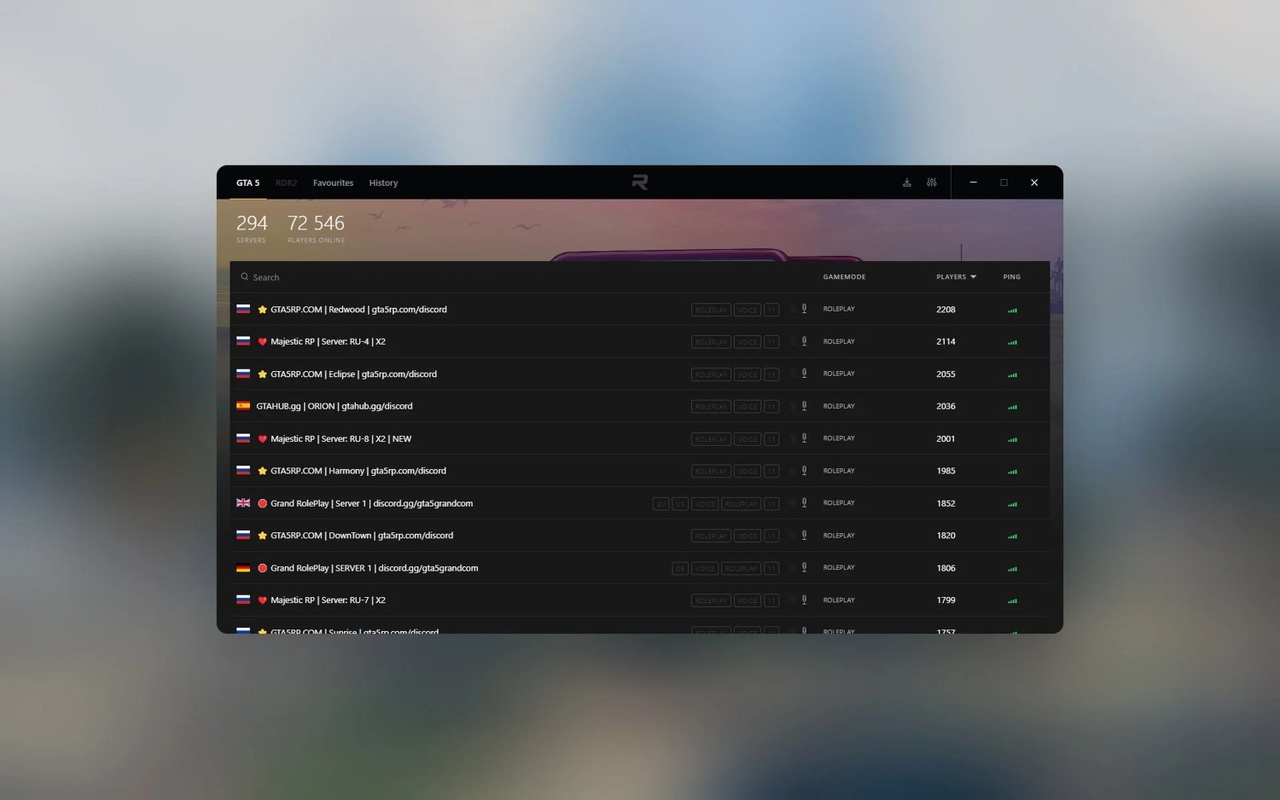
Task: Select server GTA5RP.COM | Redwood
Action: pos(640,309)
